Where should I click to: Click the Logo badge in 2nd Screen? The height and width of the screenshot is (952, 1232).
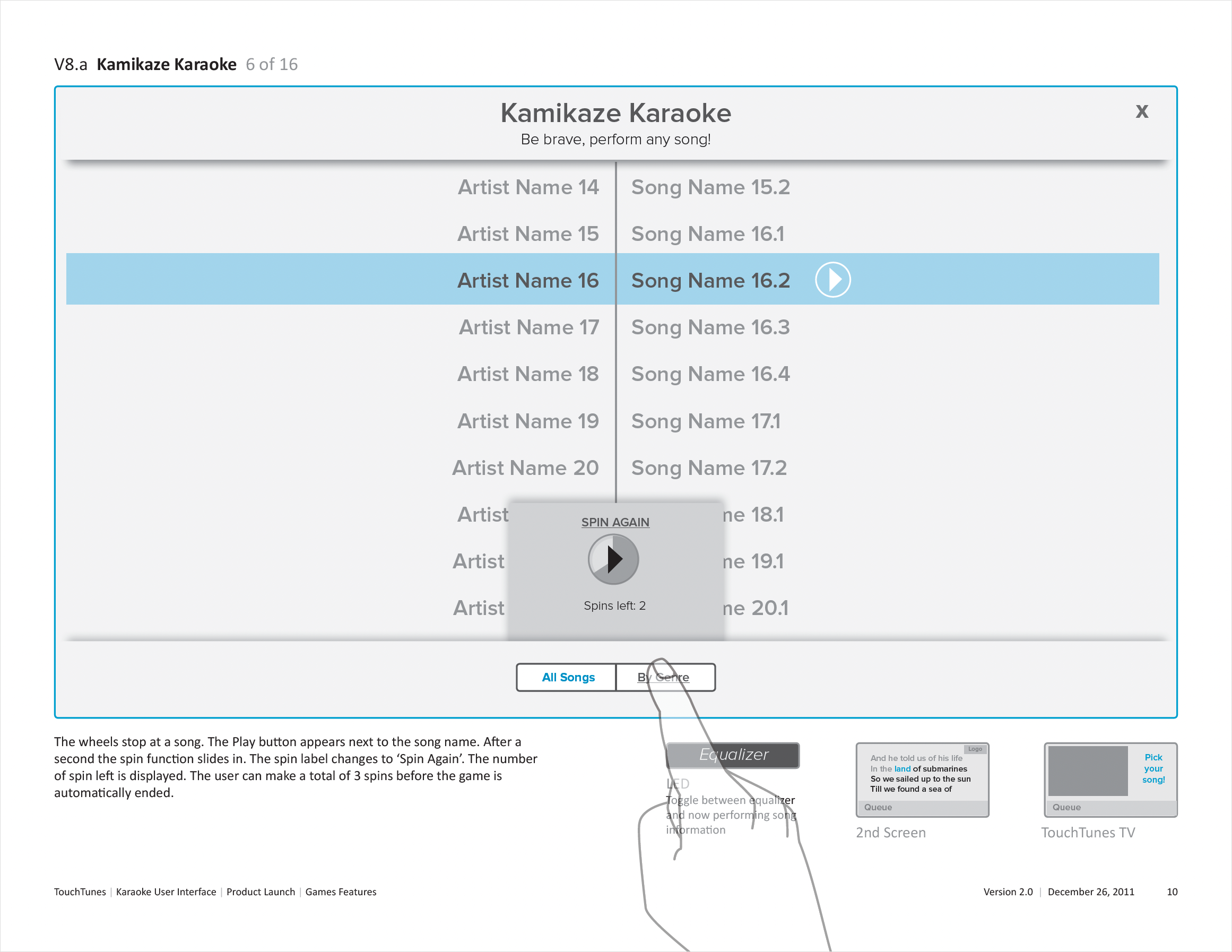tap(975, 749)
